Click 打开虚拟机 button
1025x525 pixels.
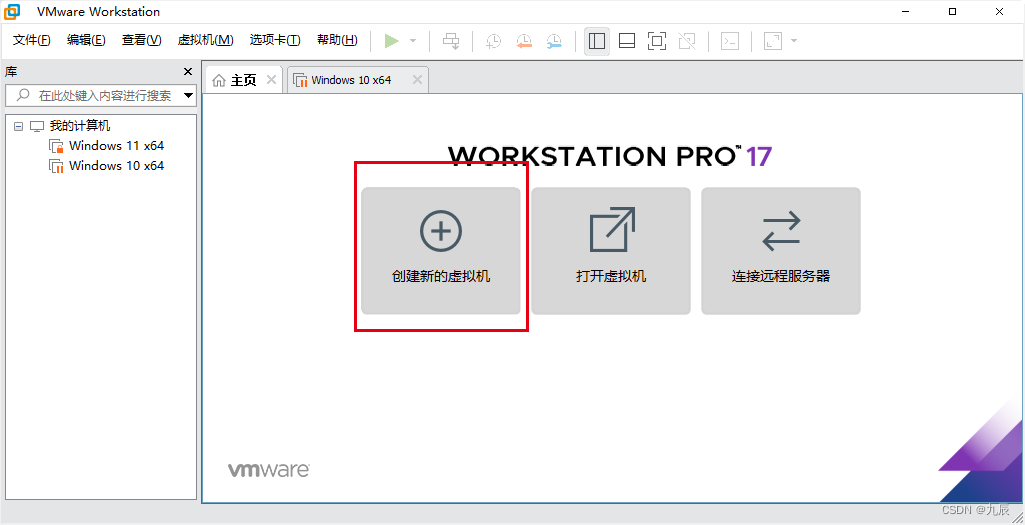(611, 251)
